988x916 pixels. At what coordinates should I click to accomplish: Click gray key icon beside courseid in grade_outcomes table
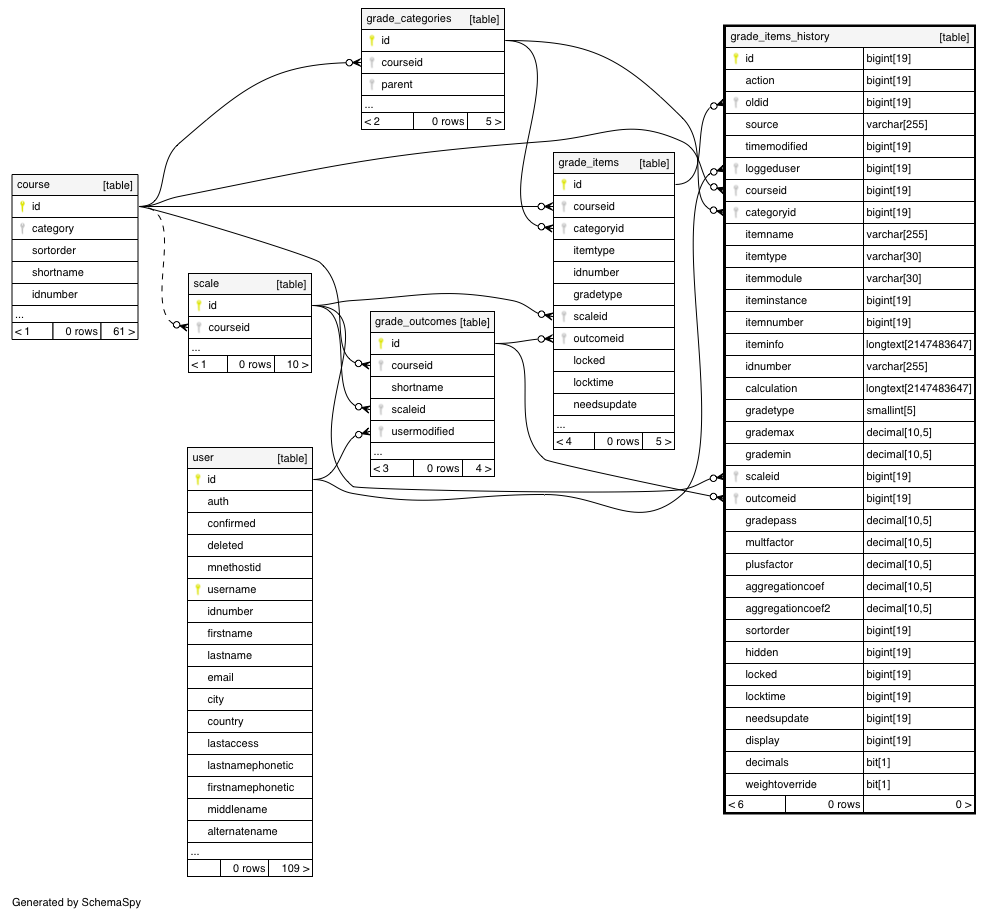pos(381,365)
